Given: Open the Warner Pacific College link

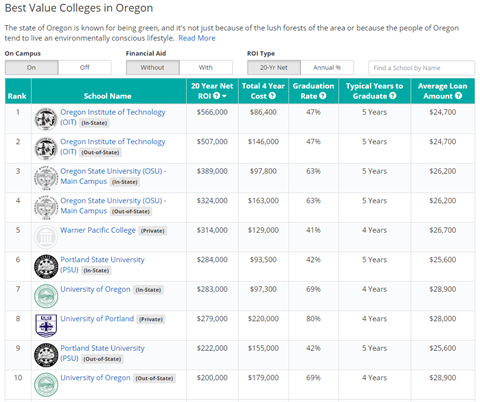Looking at the screenshot, I should point(98,230).
